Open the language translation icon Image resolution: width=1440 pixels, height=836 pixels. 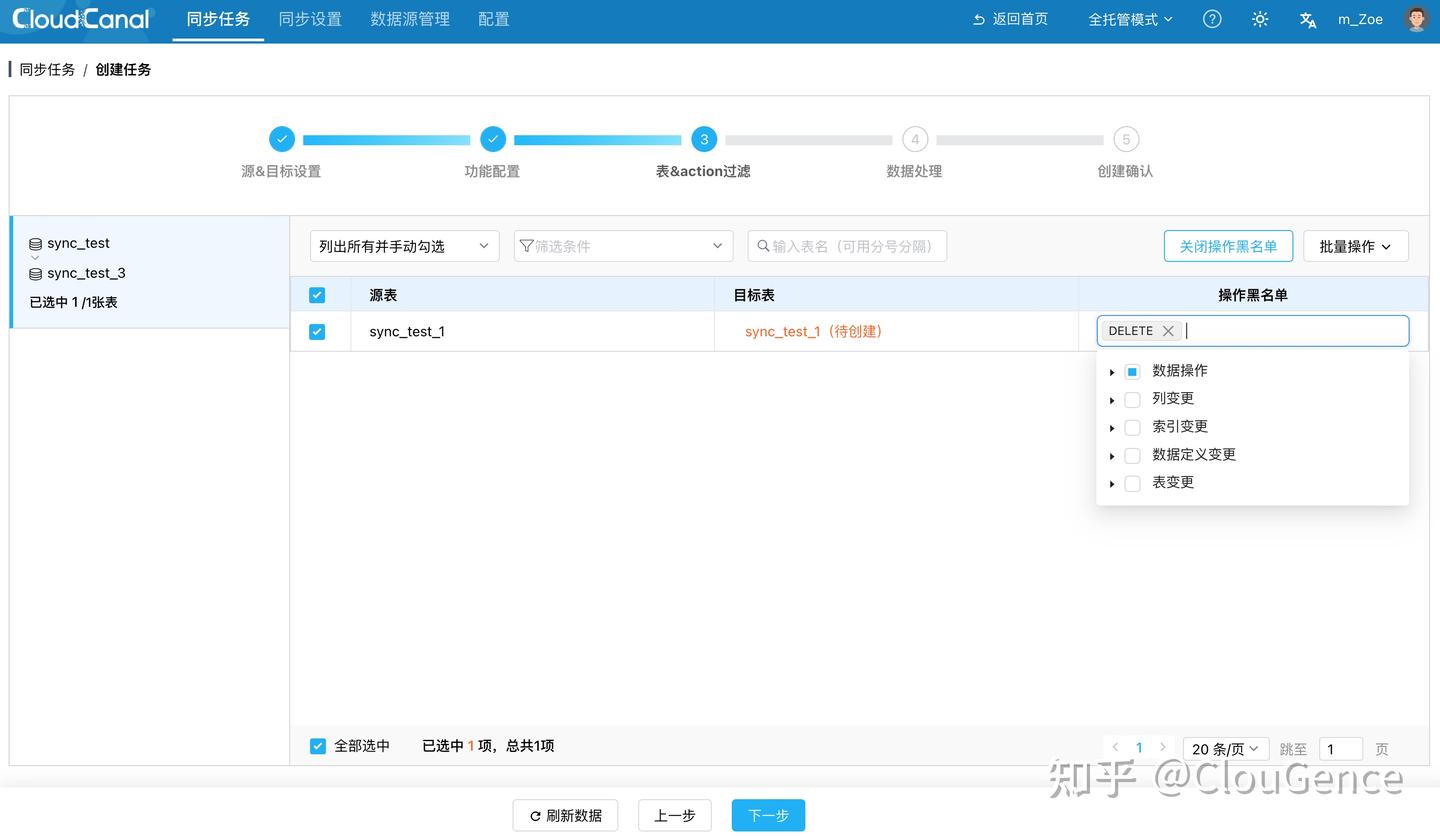[x=1307, y=20]
